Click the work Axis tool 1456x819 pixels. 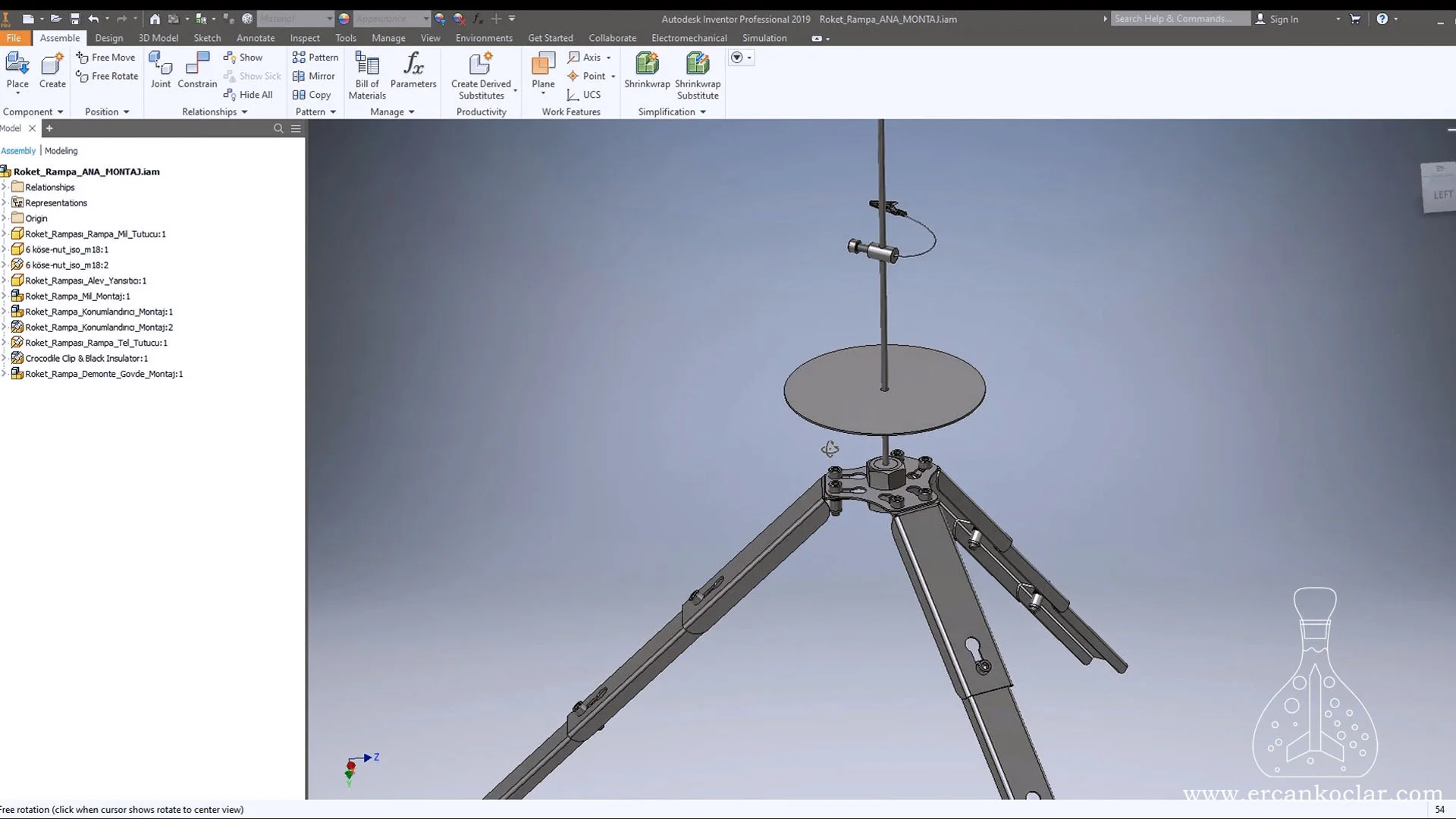584,57
